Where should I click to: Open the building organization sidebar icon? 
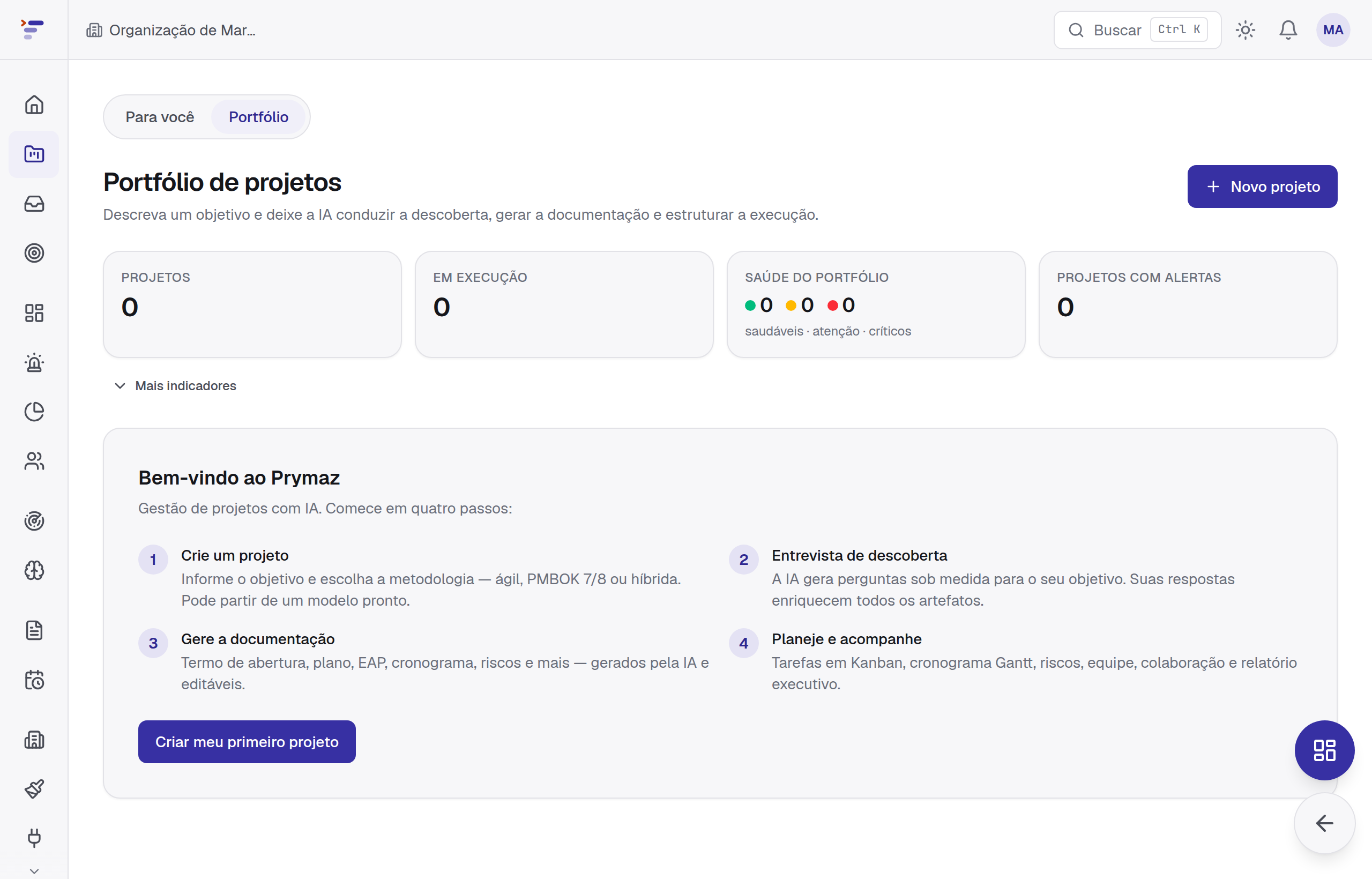click(x=34, y=740)
